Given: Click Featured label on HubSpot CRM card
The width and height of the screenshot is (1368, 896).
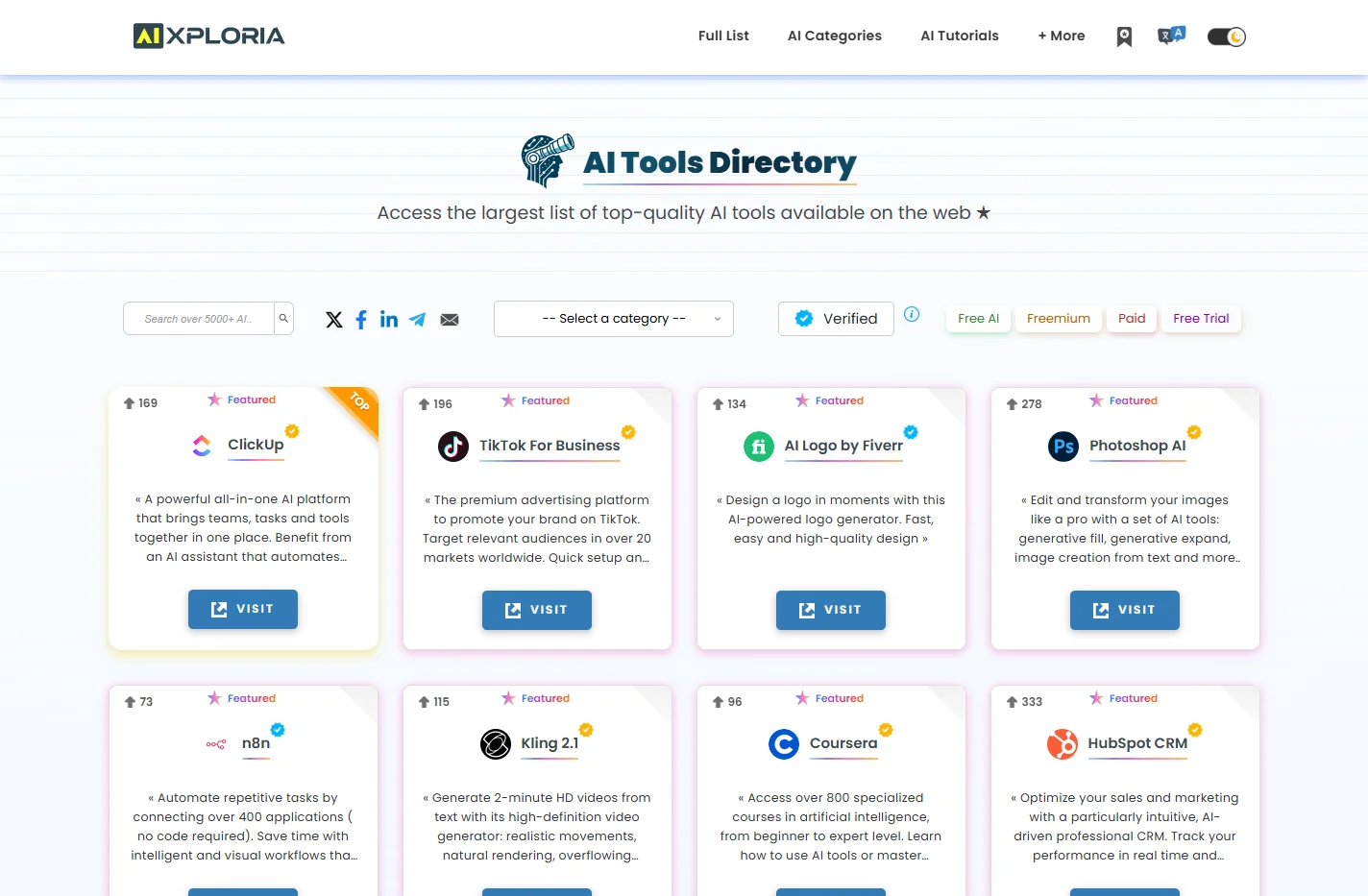Looking at the screenshot, I should [1133, 698].
